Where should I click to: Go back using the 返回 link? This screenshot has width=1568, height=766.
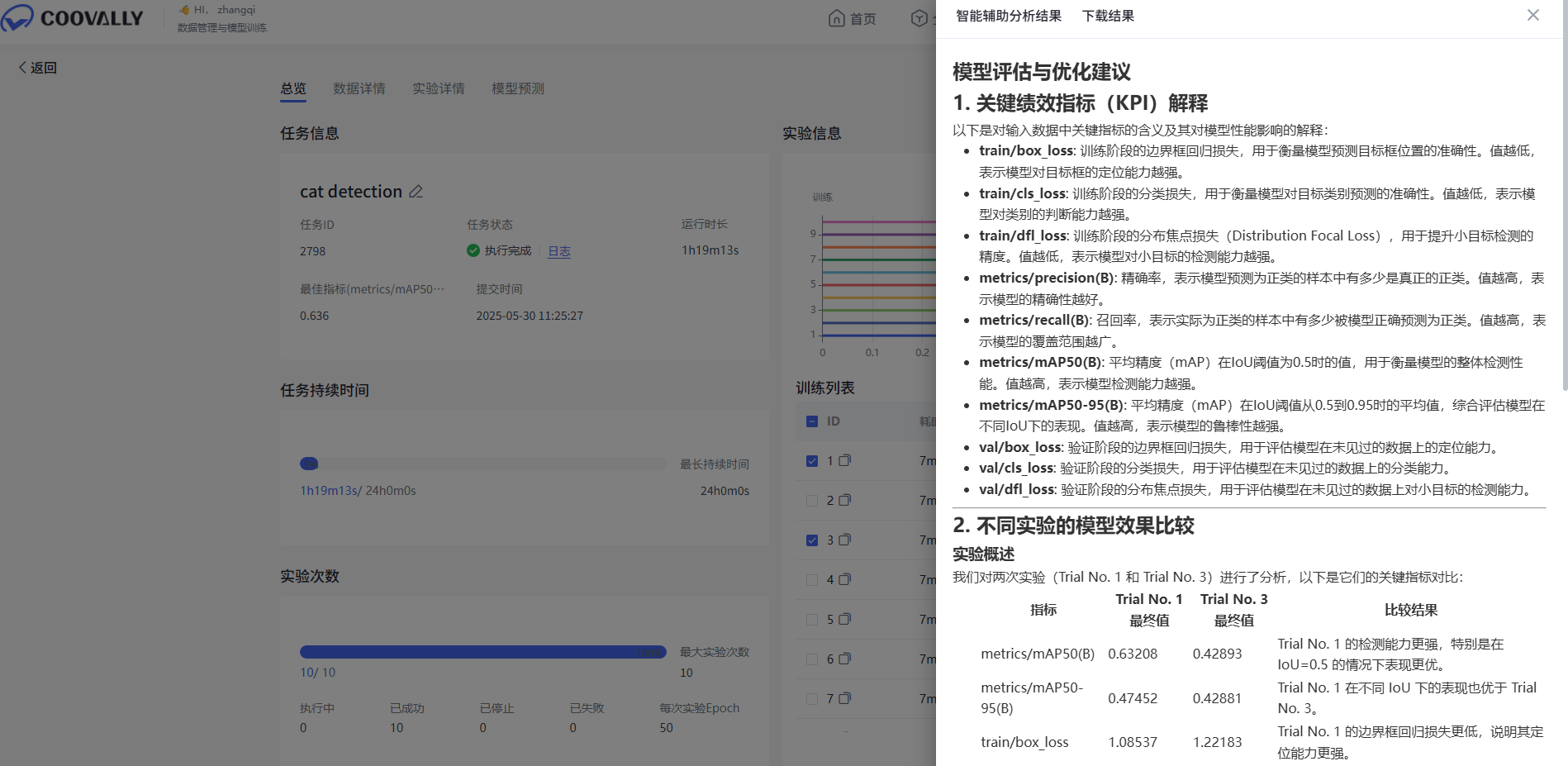click(38, 68)
